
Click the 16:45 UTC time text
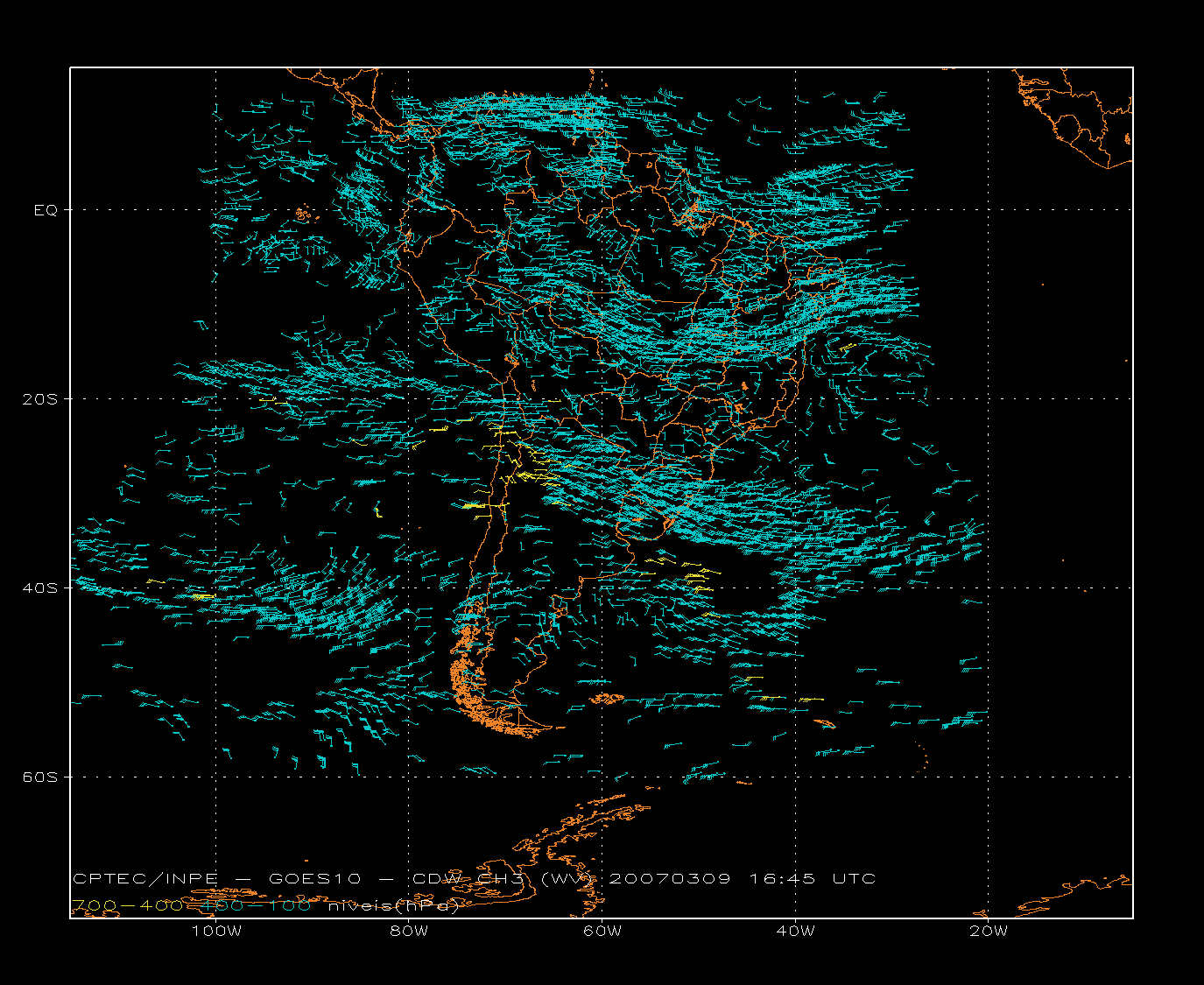[x=812, y=879]
